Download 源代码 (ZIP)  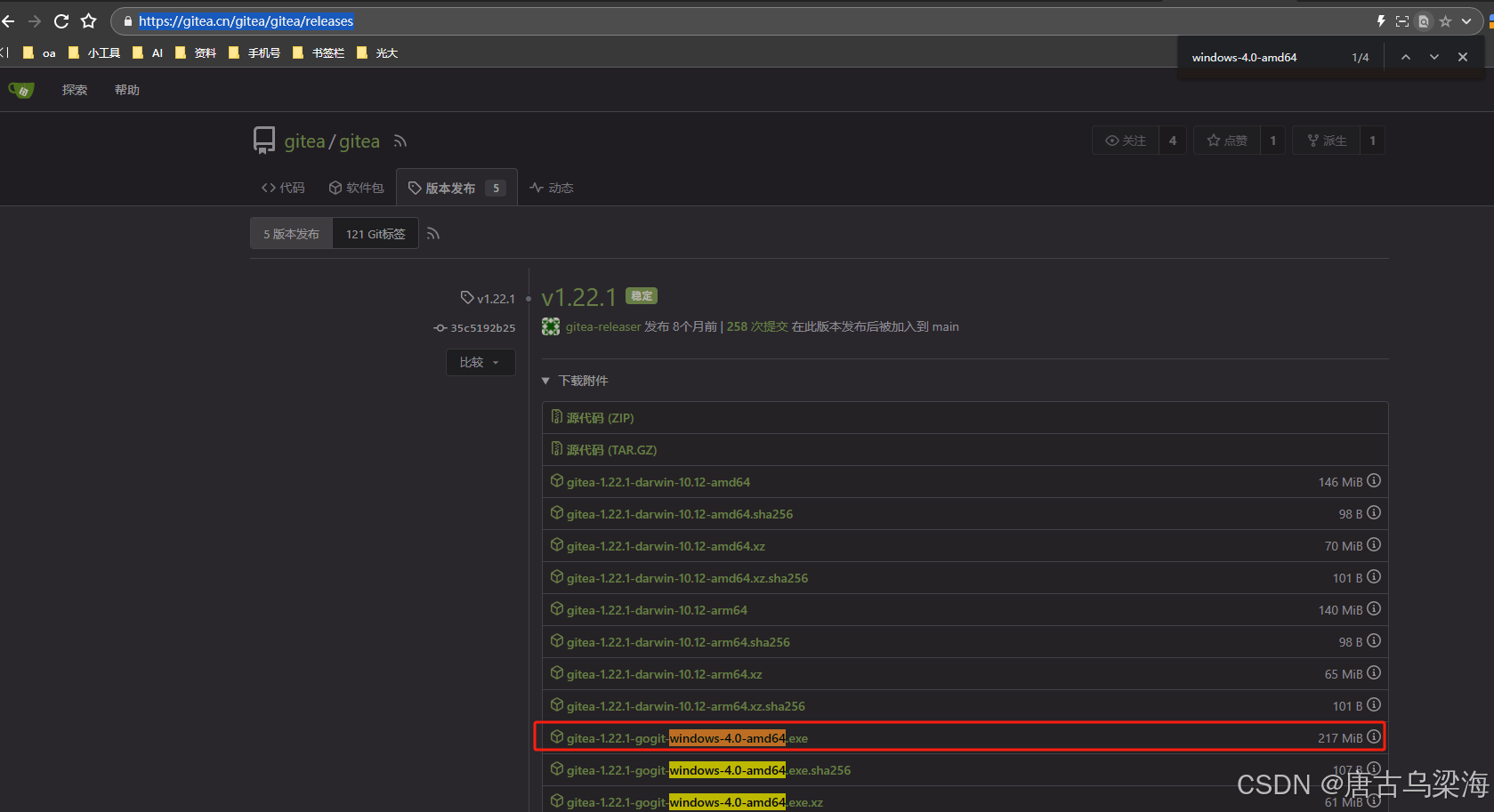click(x=600, y=418)
